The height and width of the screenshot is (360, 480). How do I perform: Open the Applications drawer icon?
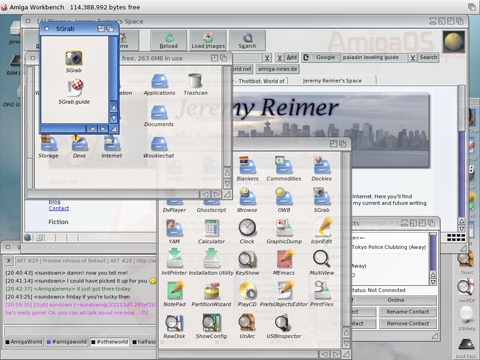click(x=159, y=82)
